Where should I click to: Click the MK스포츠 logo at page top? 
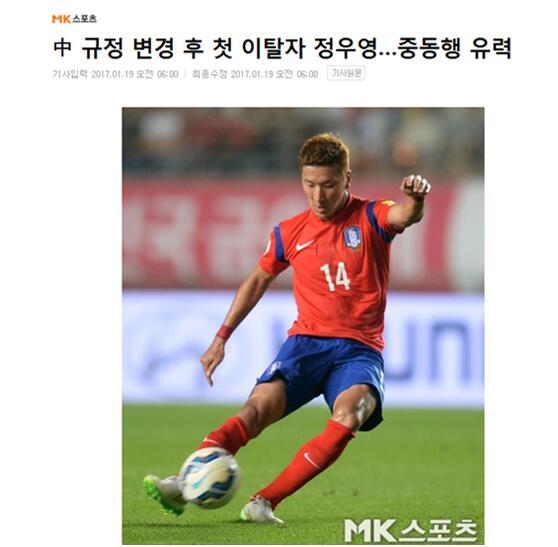74,19
